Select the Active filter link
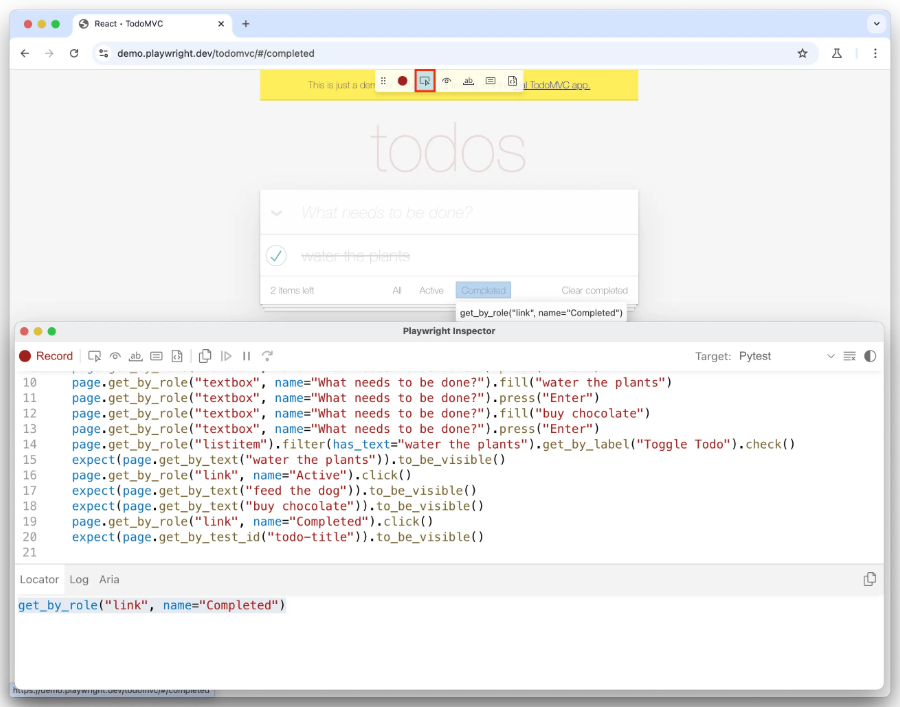 coord(431,290)
